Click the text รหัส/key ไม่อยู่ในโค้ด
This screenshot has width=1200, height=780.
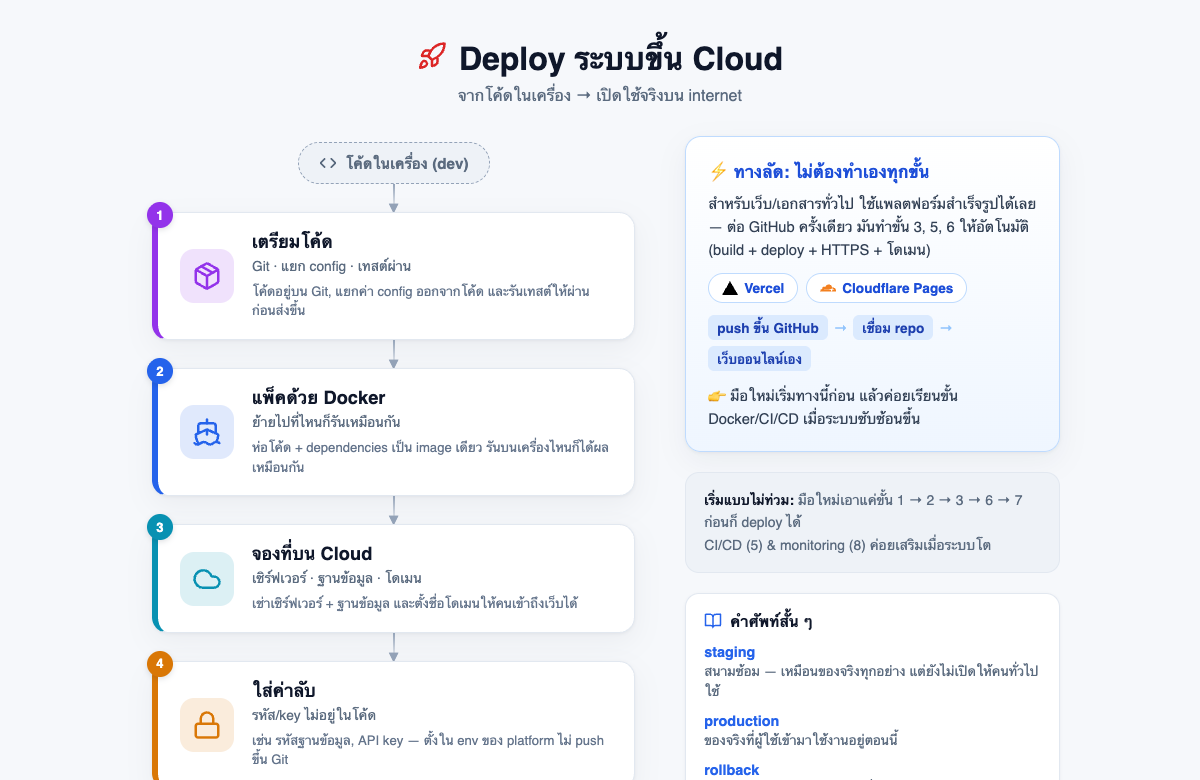314,714
